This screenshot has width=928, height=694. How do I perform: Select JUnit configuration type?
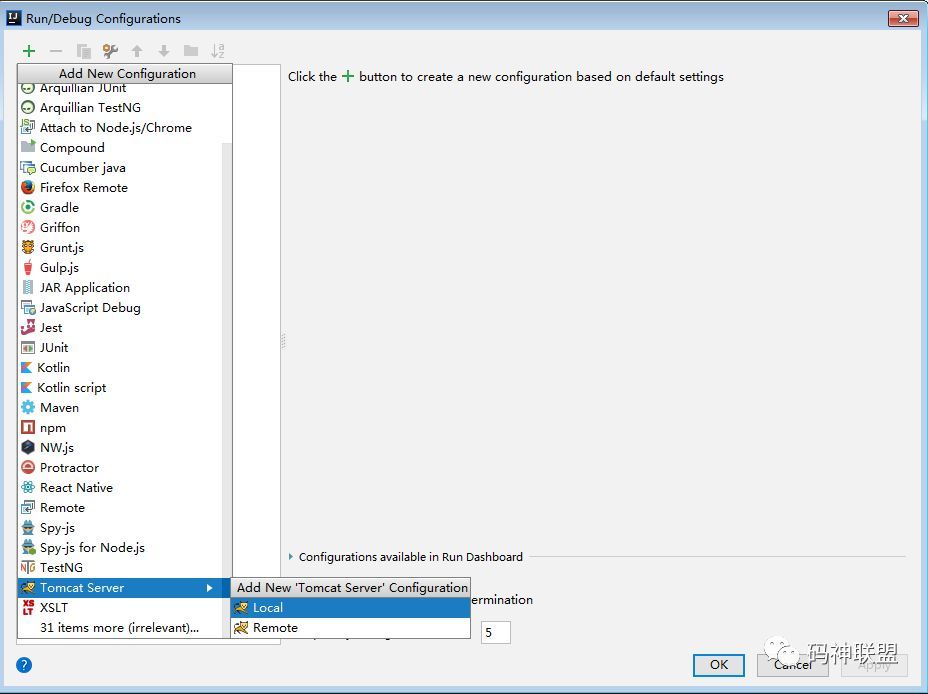120,348
